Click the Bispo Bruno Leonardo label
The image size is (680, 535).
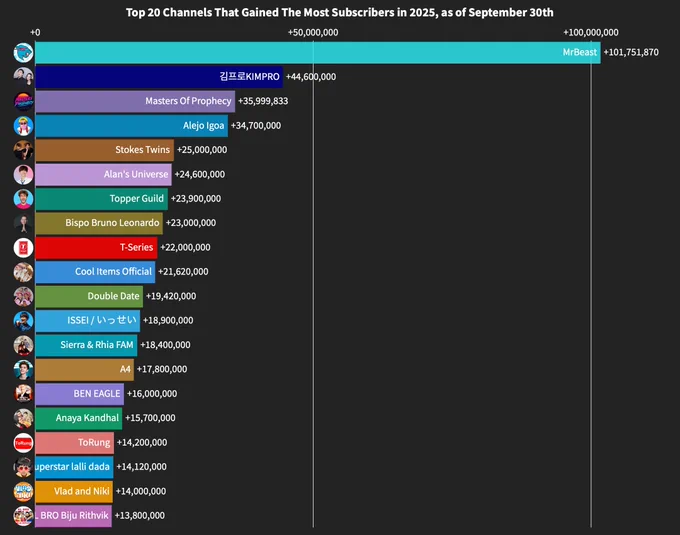pyautogui.click(x=112, y=223)
